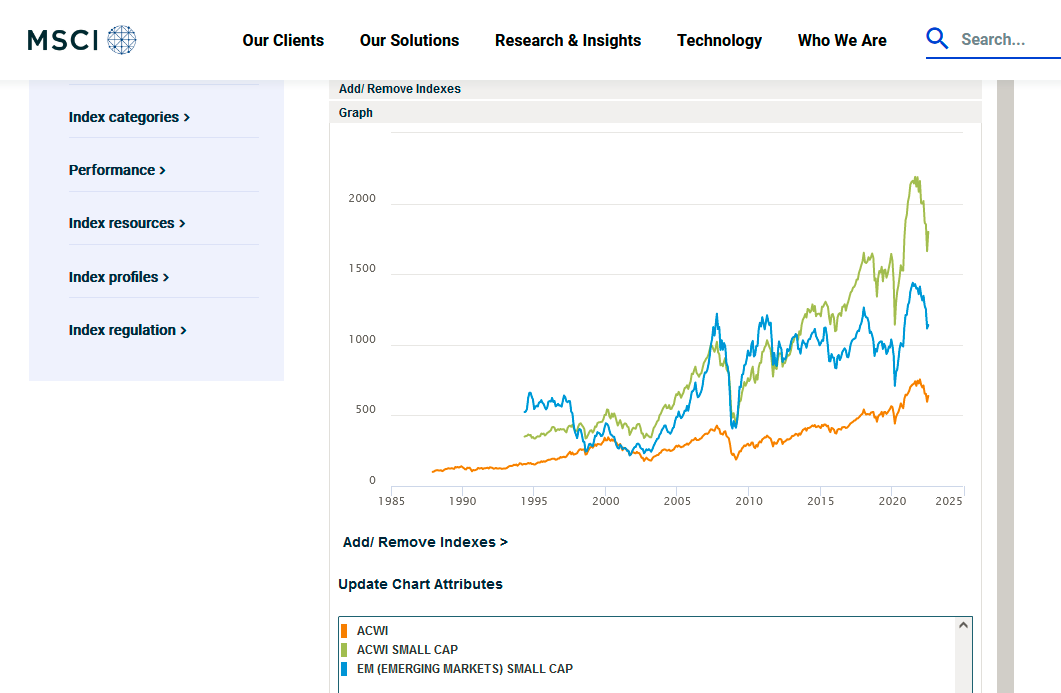
Task: Select the green ACWI SMALL CAP swatch
Action: (x=344, y=650)
